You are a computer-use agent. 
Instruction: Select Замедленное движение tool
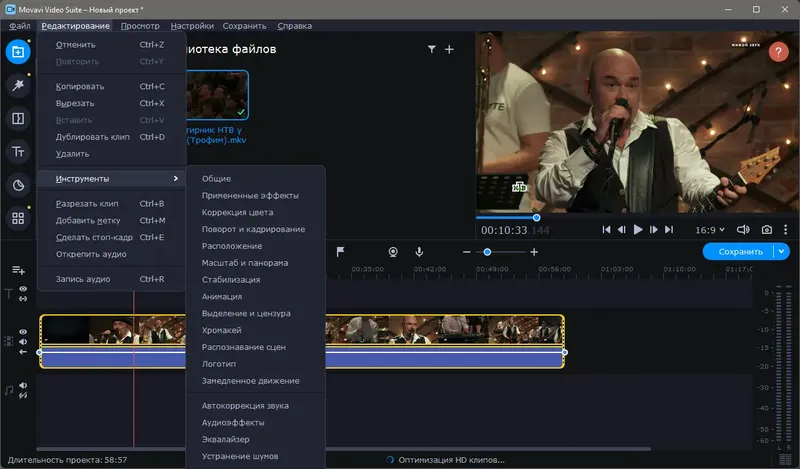256,381
